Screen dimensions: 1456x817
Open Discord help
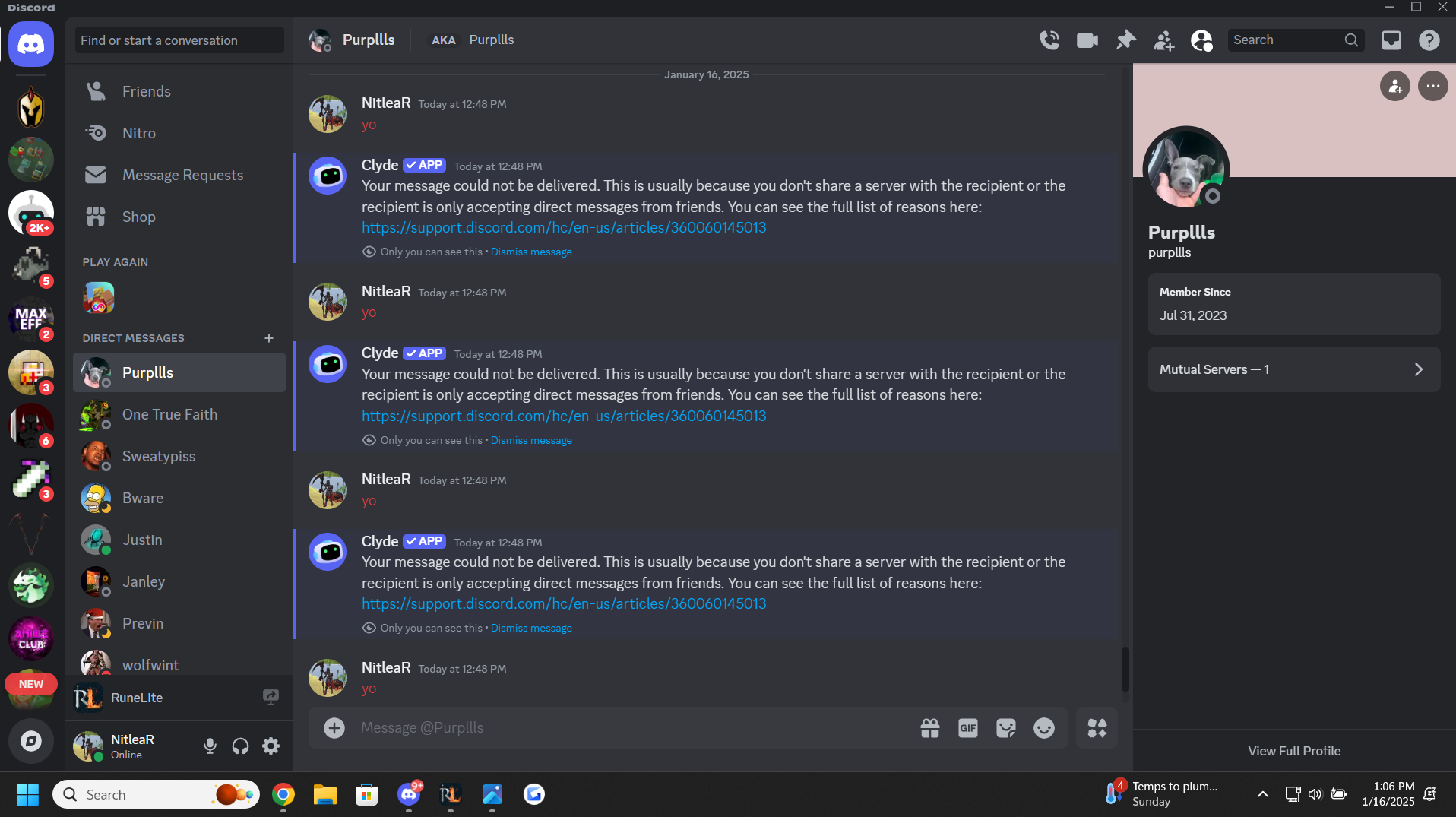(x=1429, y=40)
